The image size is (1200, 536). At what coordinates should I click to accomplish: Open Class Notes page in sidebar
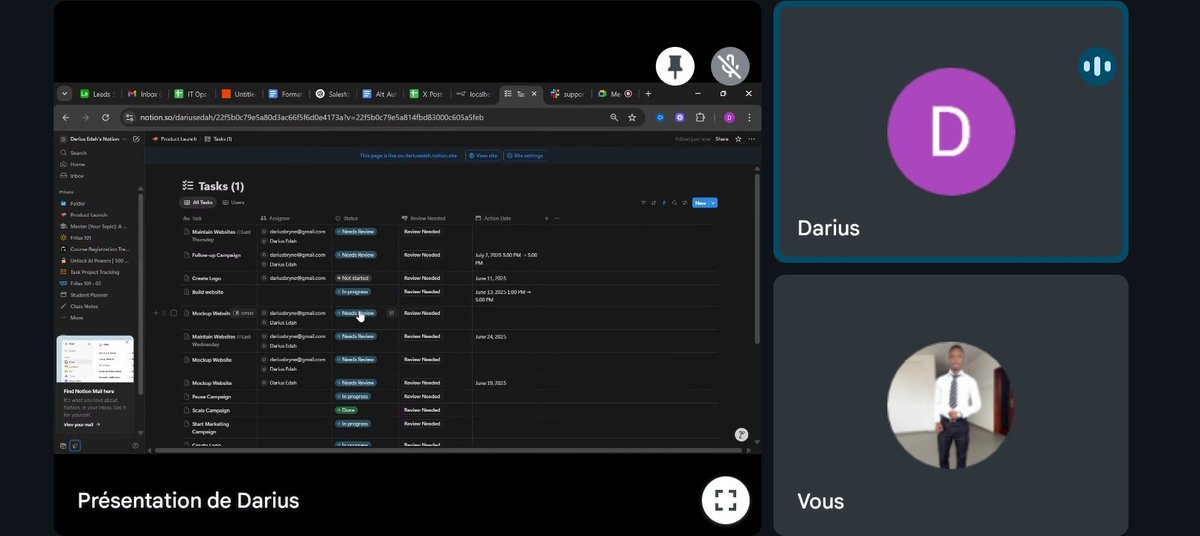(x=84, y=306)
